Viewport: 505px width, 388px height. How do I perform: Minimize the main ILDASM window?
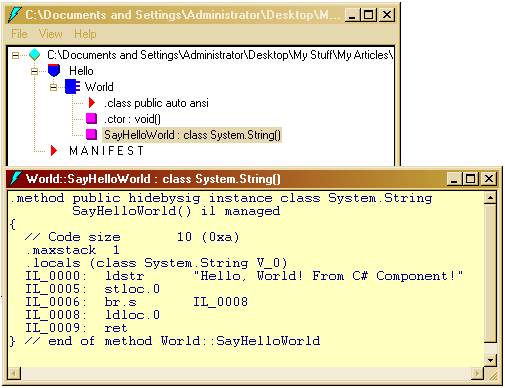point(352,15)
